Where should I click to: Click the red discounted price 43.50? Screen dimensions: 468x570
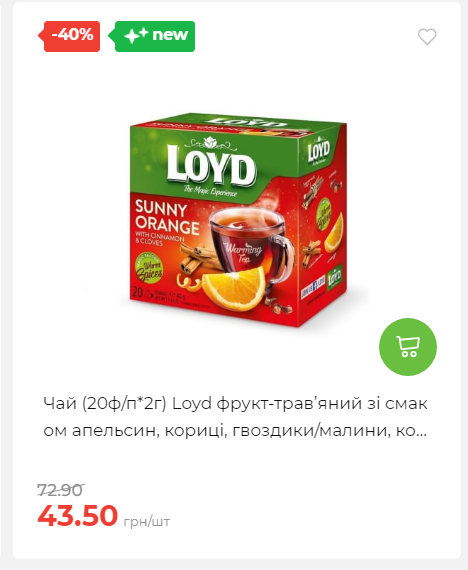(78, 515)
